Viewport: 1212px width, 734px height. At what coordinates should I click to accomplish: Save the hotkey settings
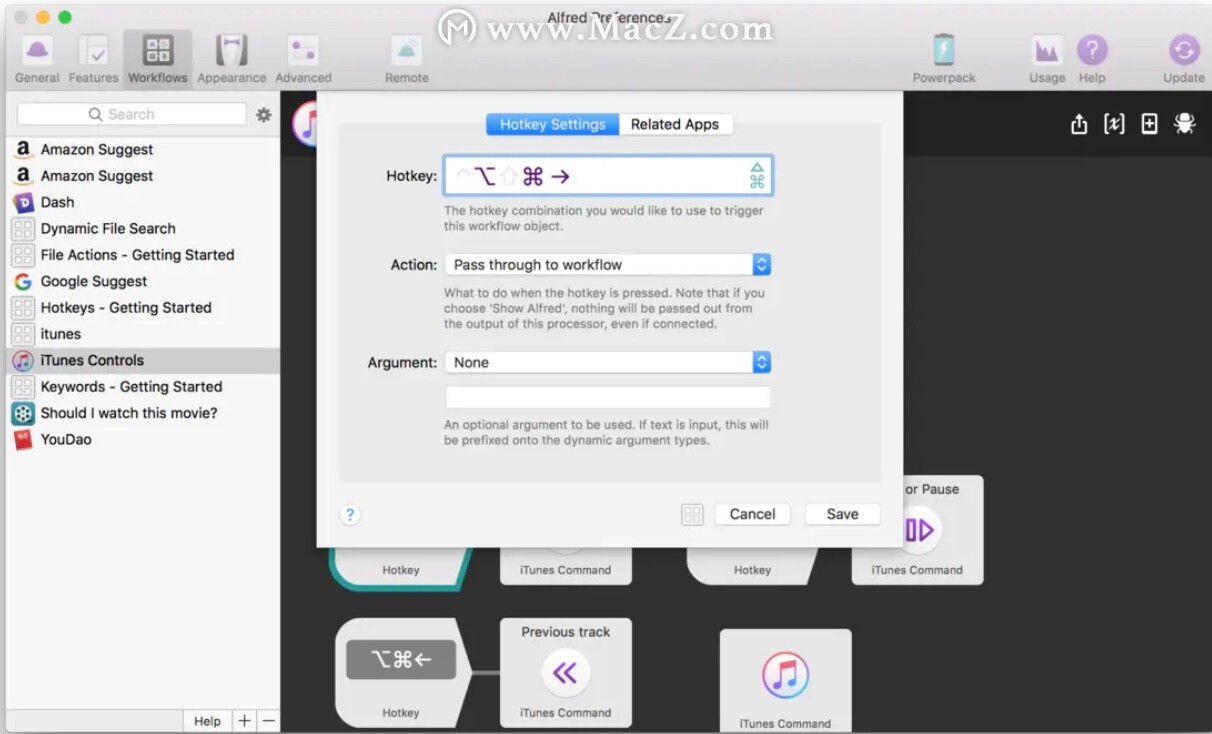pyautogui.click(x=842, y=514)
